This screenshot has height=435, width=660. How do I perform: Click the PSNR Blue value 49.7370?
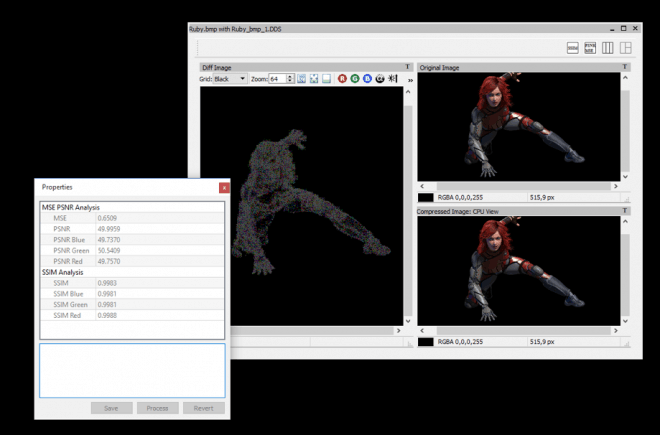tap(109, 240)
